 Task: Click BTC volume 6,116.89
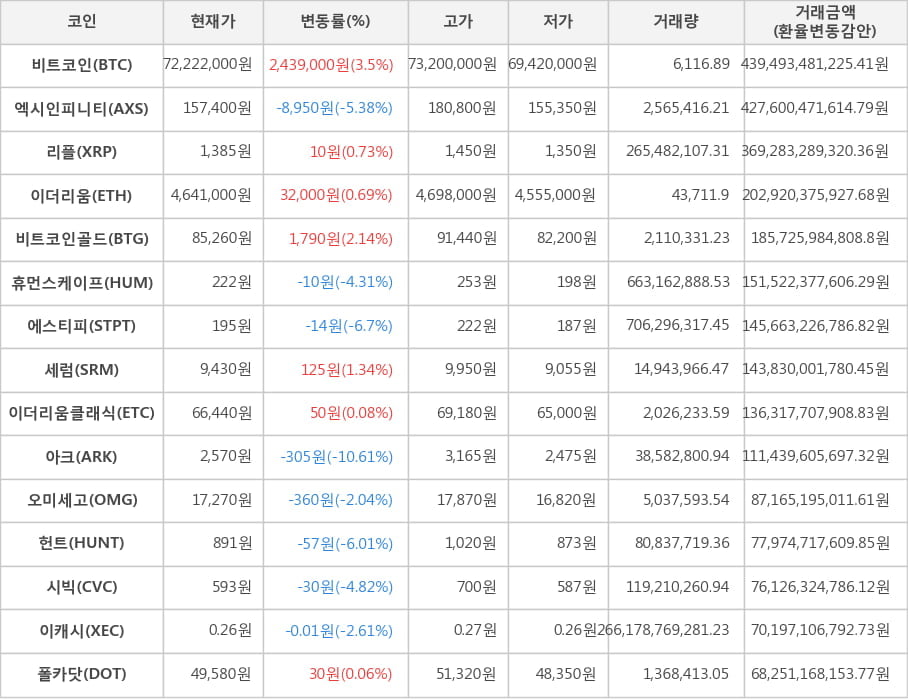tap(701, 64)
